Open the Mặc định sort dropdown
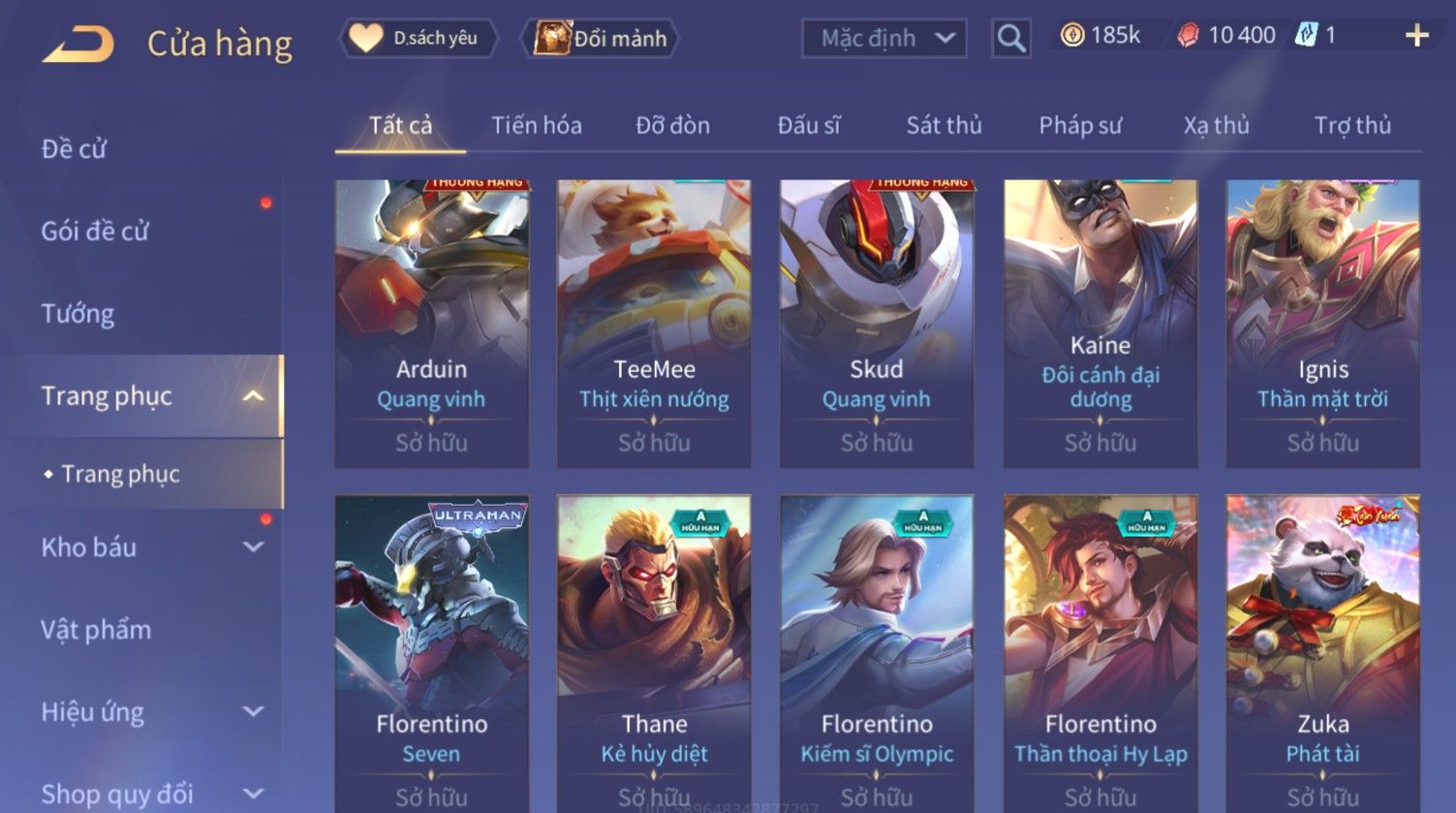The image size is (1456, 813). tap(883, 39)
